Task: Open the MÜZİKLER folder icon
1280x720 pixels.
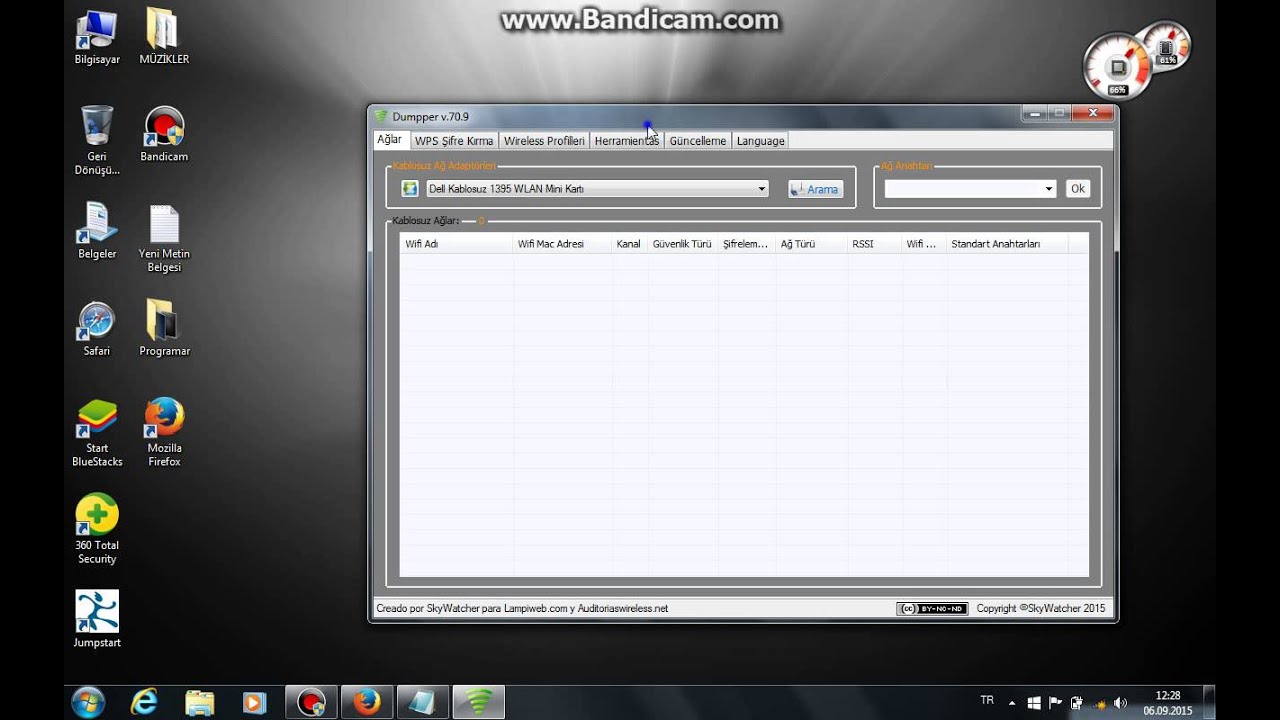Action: tap(164, 37)
